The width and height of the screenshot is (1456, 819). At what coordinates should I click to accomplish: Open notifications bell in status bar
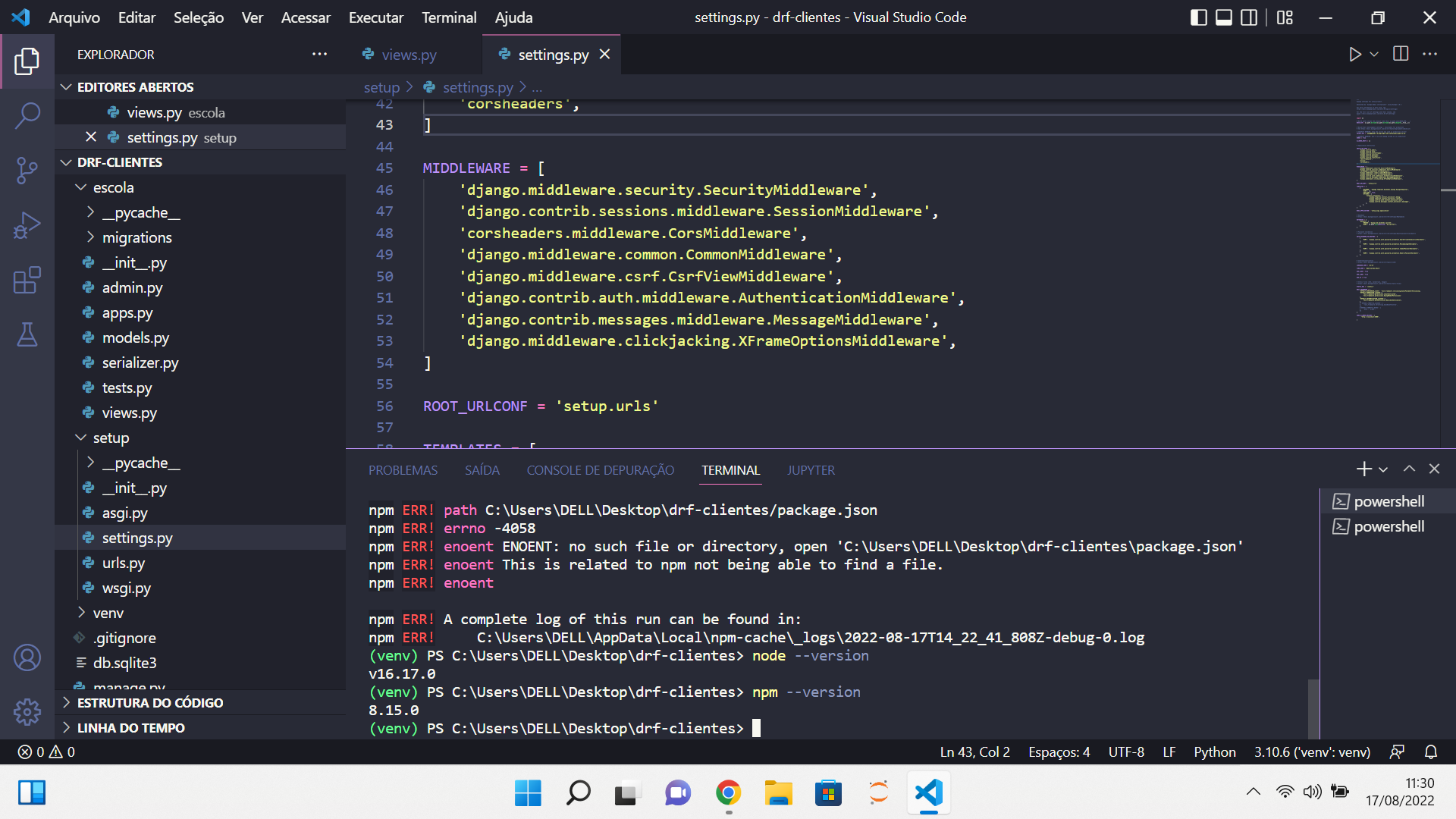pyautogui.click(x=1431, y=752)
